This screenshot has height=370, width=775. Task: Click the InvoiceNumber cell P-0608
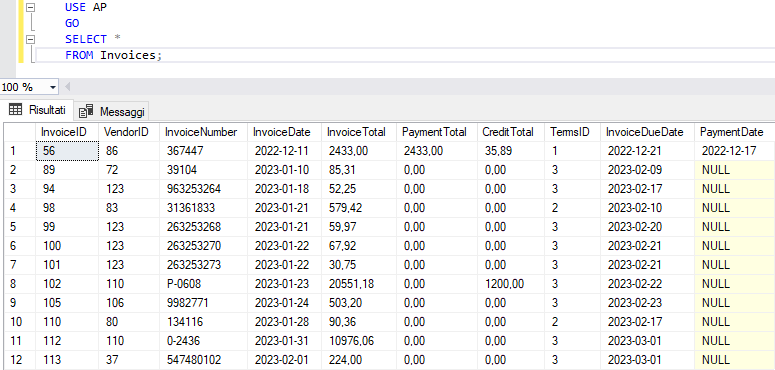[203, 284]
